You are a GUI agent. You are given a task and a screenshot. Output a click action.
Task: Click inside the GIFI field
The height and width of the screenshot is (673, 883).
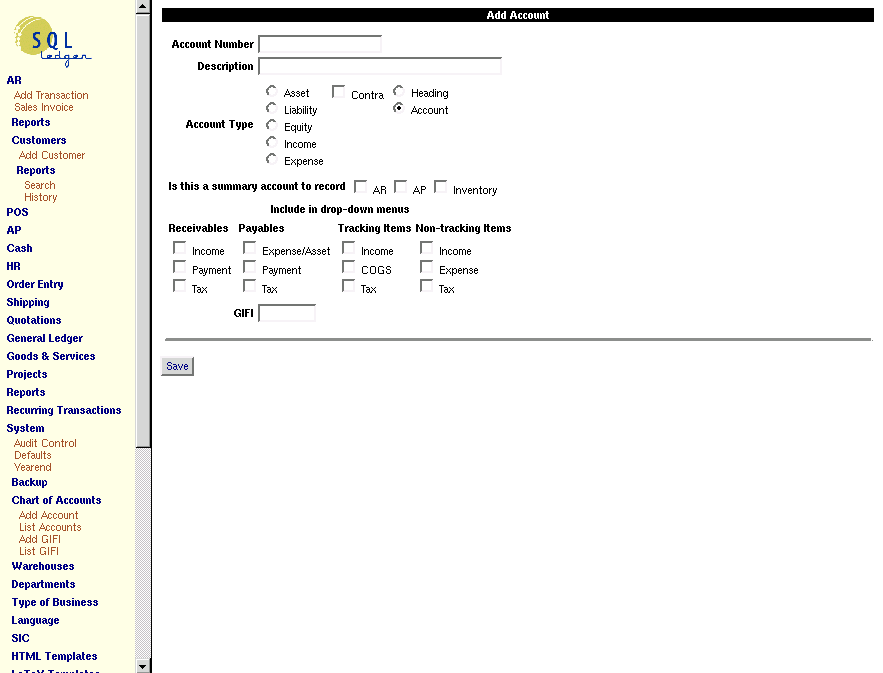pos(286,312)
